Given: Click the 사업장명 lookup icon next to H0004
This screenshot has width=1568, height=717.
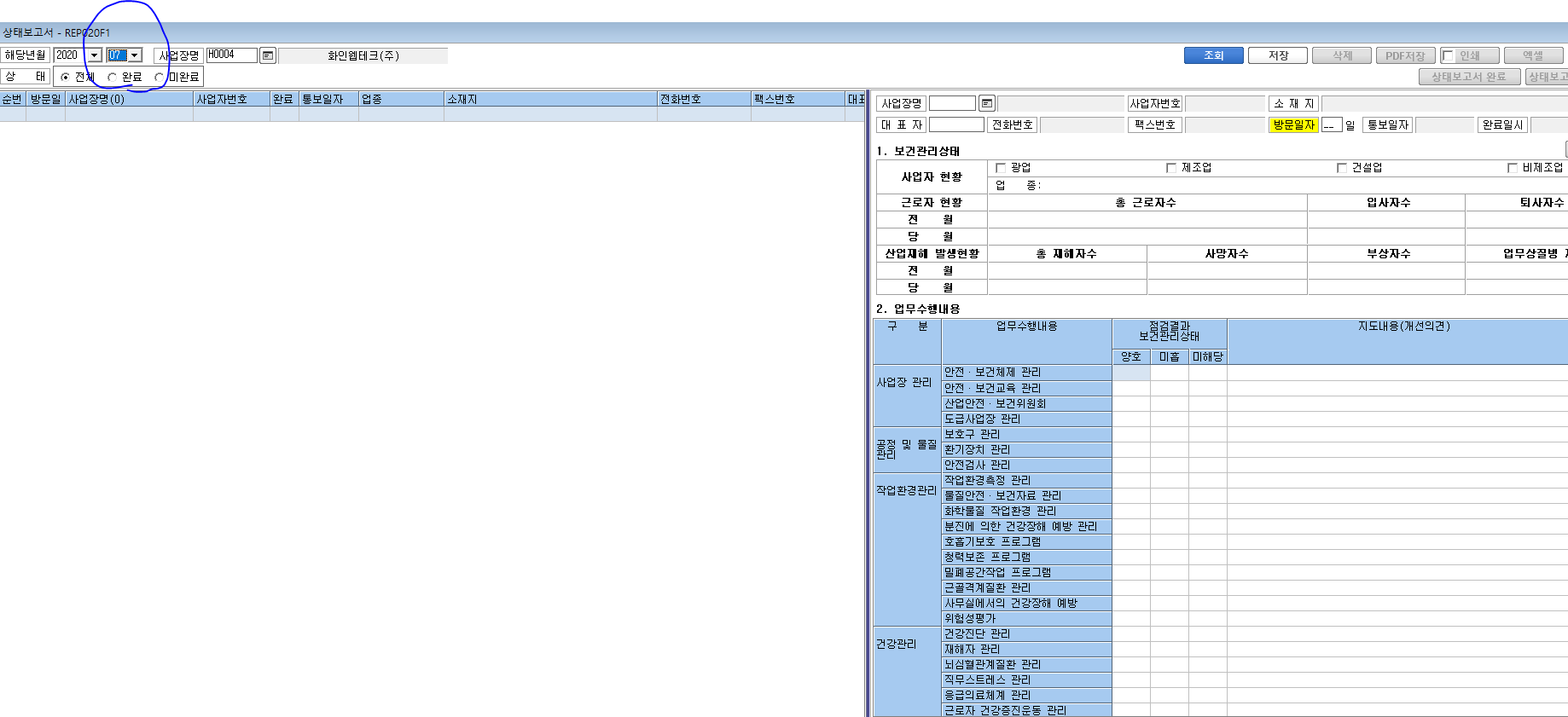Looking at the screenshot, I should coord(268,55).
